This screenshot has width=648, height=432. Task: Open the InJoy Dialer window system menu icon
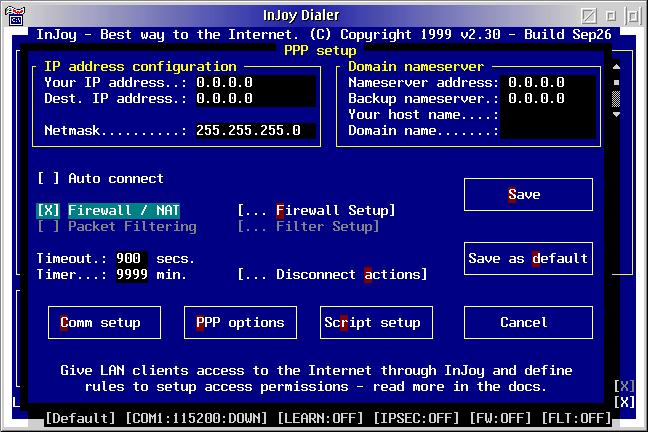point(15,15)
